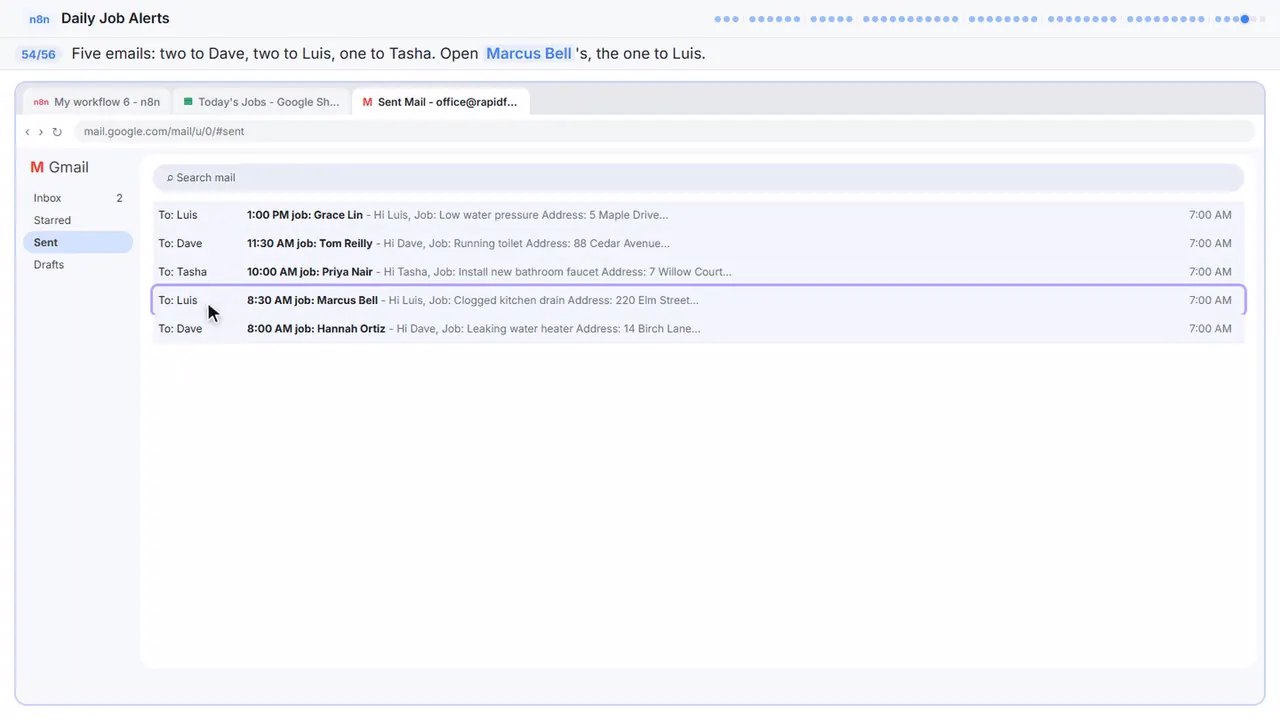Click the Search mail field
Screen dimensions: 1280x720
click(698, 177)
